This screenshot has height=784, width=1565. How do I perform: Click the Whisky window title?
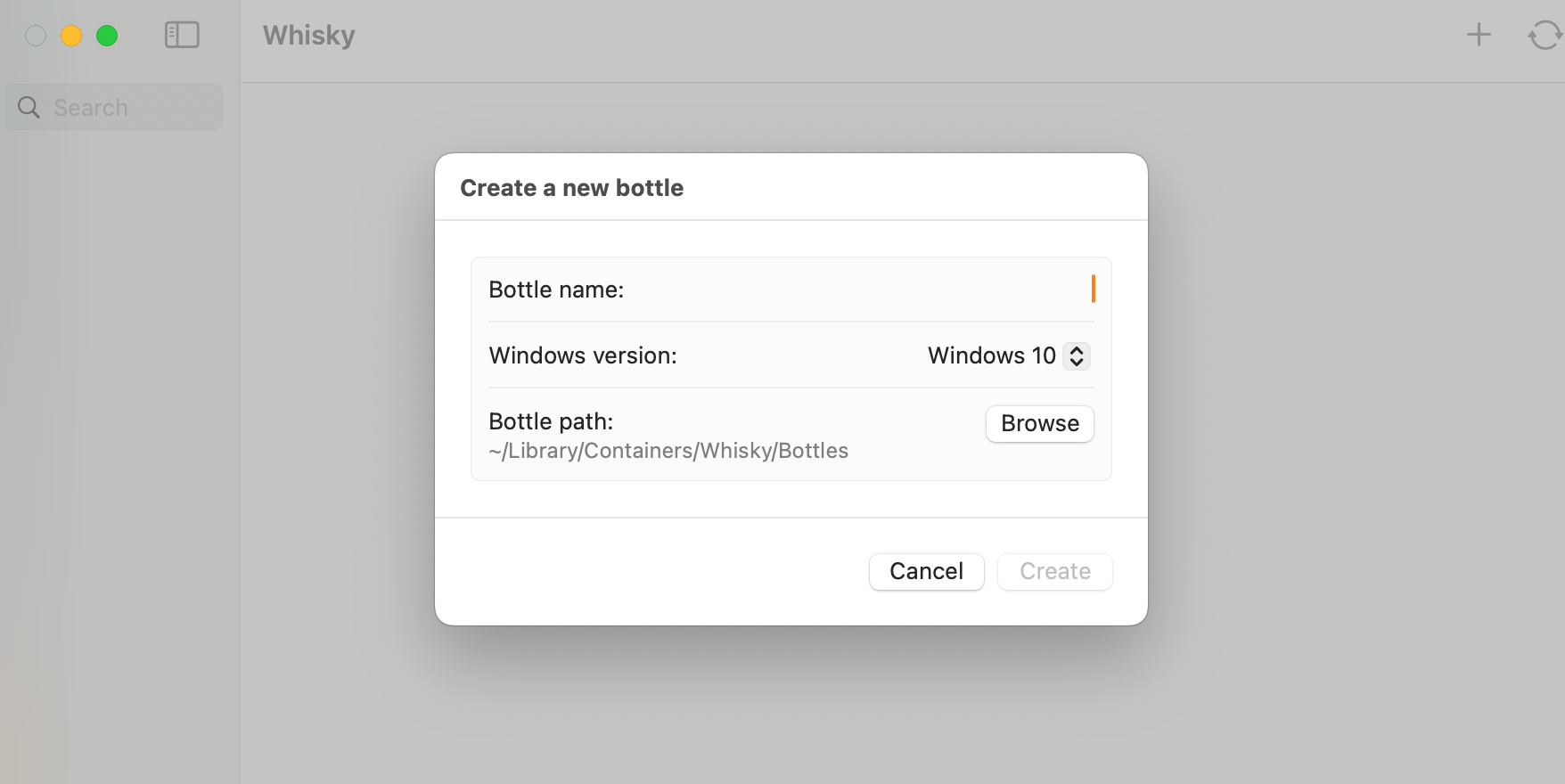click(308, 36)
